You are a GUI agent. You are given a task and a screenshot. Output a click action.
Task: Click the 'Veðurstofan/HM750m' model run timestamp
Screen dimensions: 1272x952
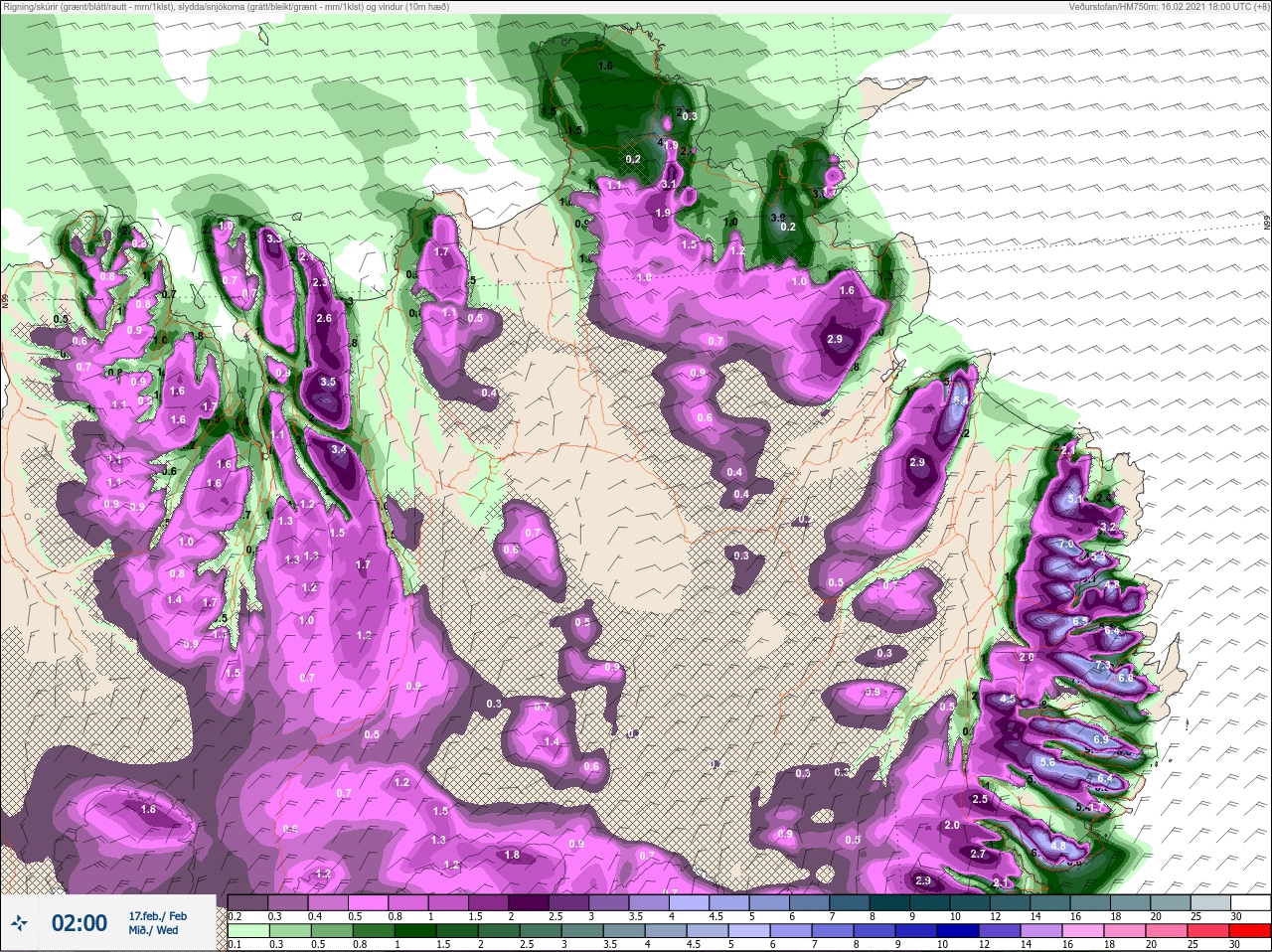coord(1169,7)
